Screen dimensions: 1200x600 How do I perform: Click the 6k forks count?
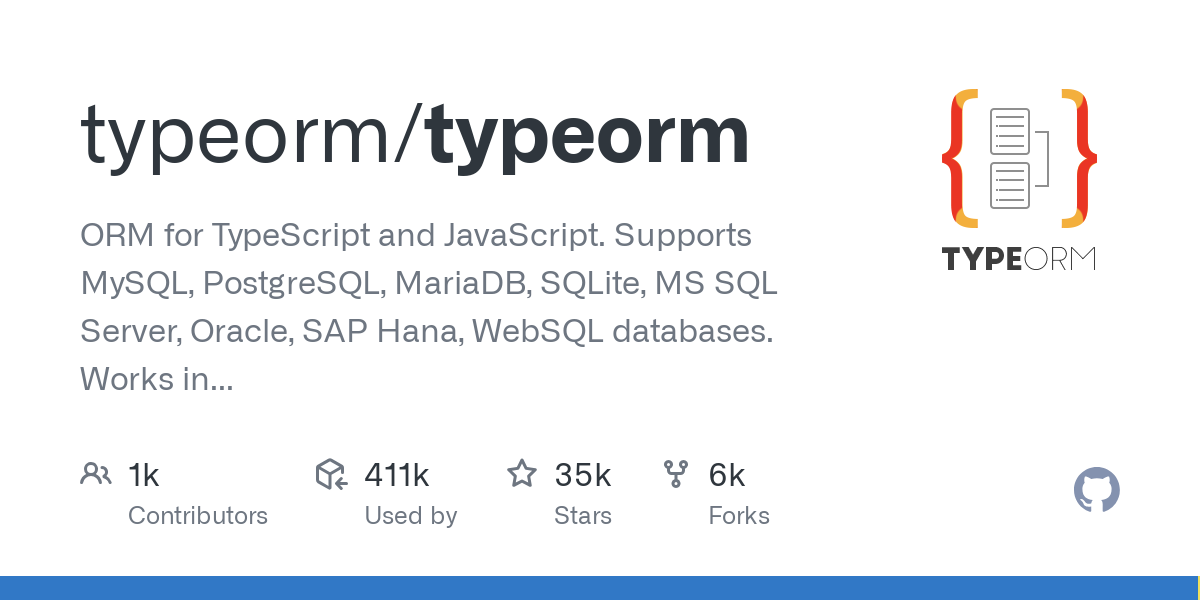click(x=727, y=475)
